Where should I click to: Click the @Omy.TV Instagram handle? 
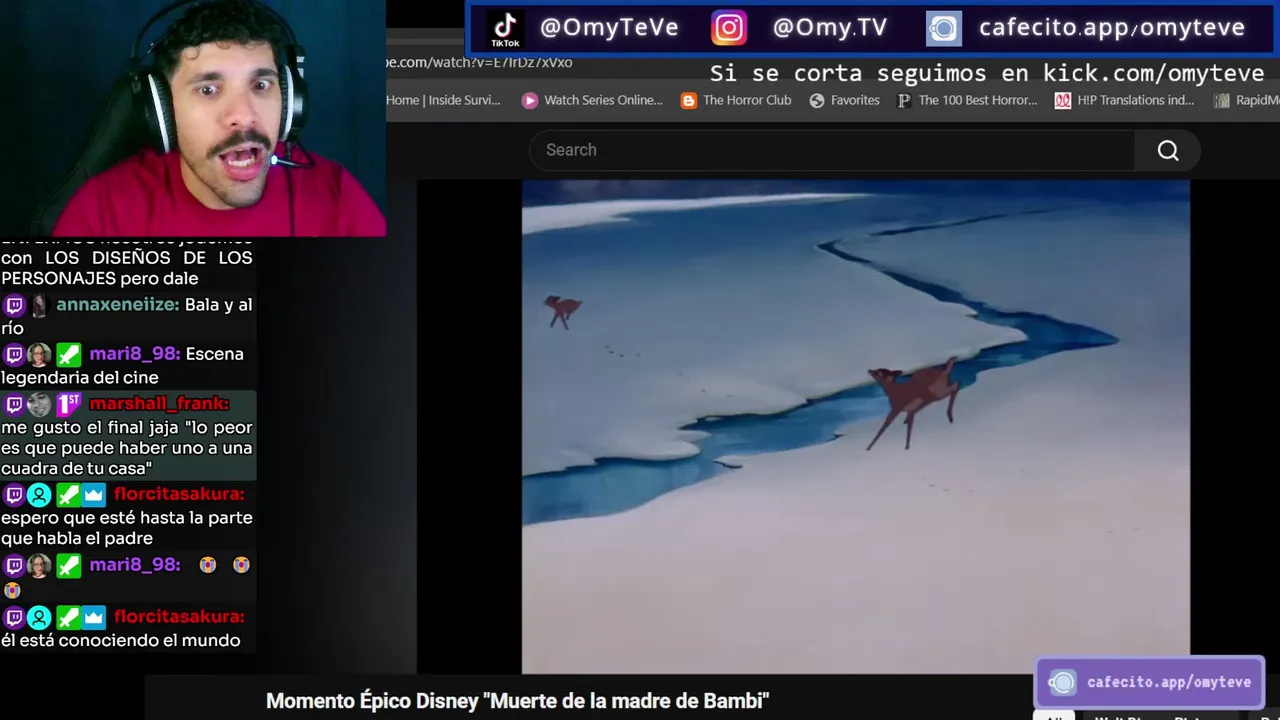click(x=830, y=28)
